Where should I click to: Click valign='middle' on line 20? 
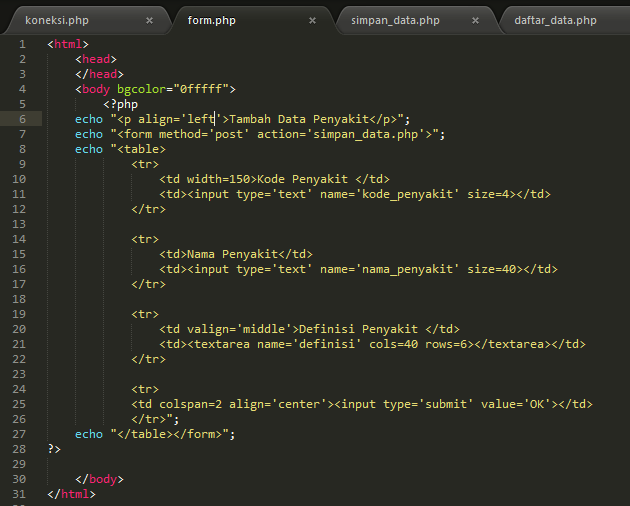(x=239, y=329)
